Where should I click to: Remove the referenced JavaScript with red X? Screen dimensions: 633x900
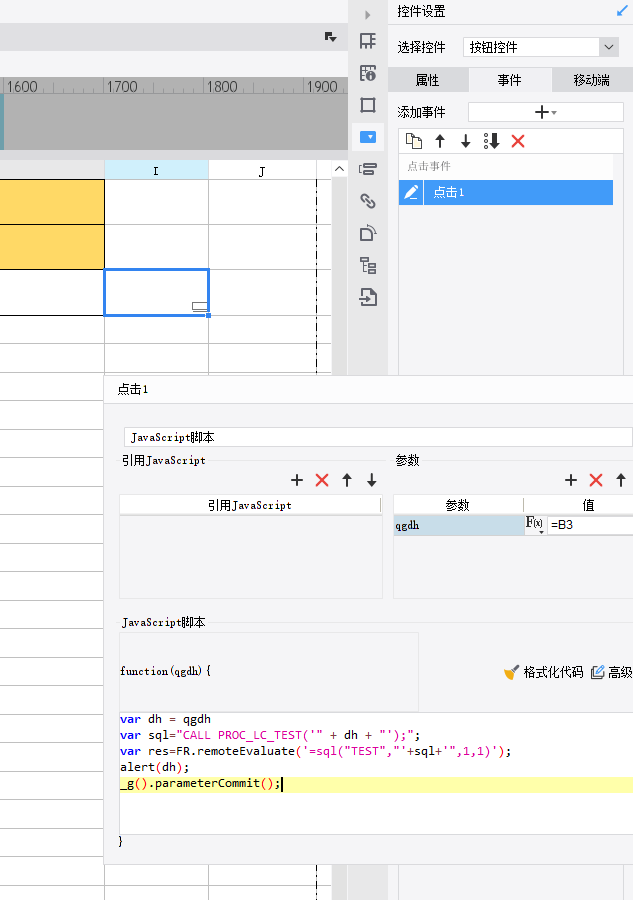coord(322,480)
